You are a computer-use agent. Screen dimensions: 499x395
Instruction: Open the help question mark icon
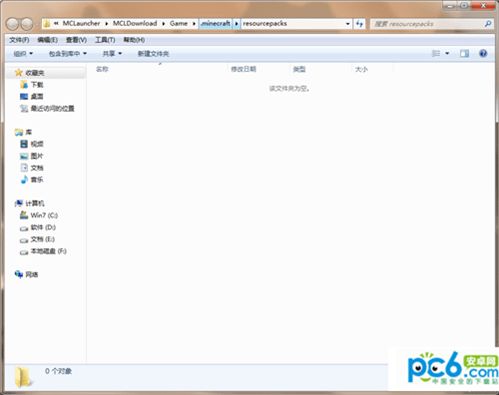coord(483,53)
